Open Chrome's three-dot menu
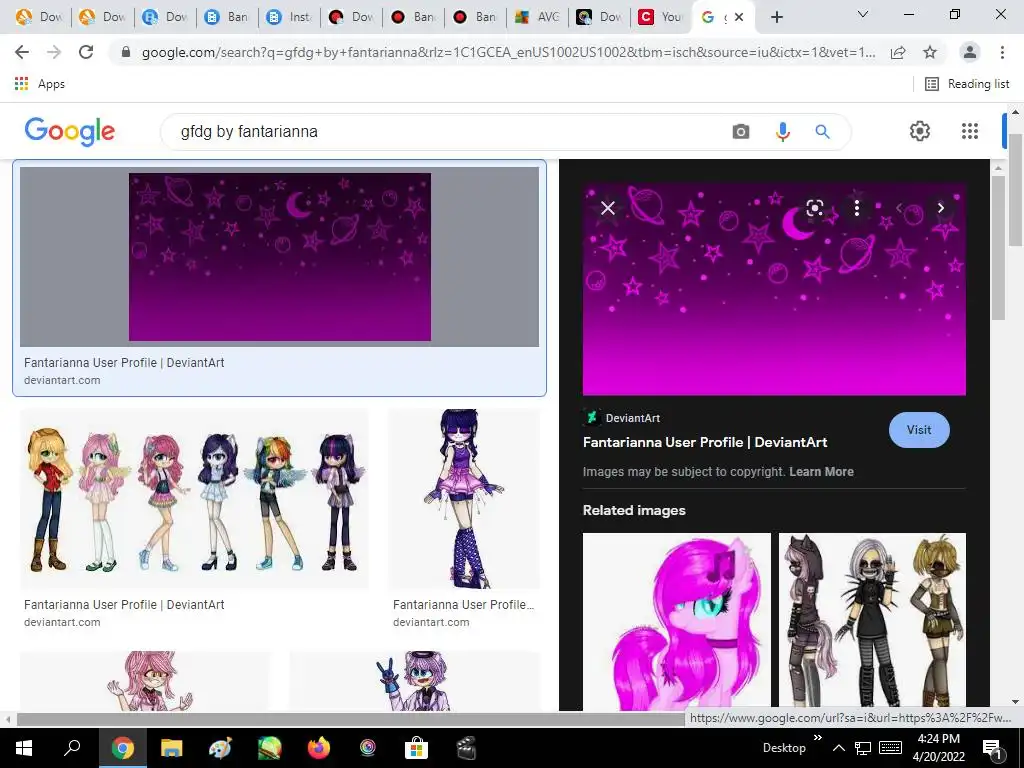Screen dimensions: 1024x768 (1002, 52)
